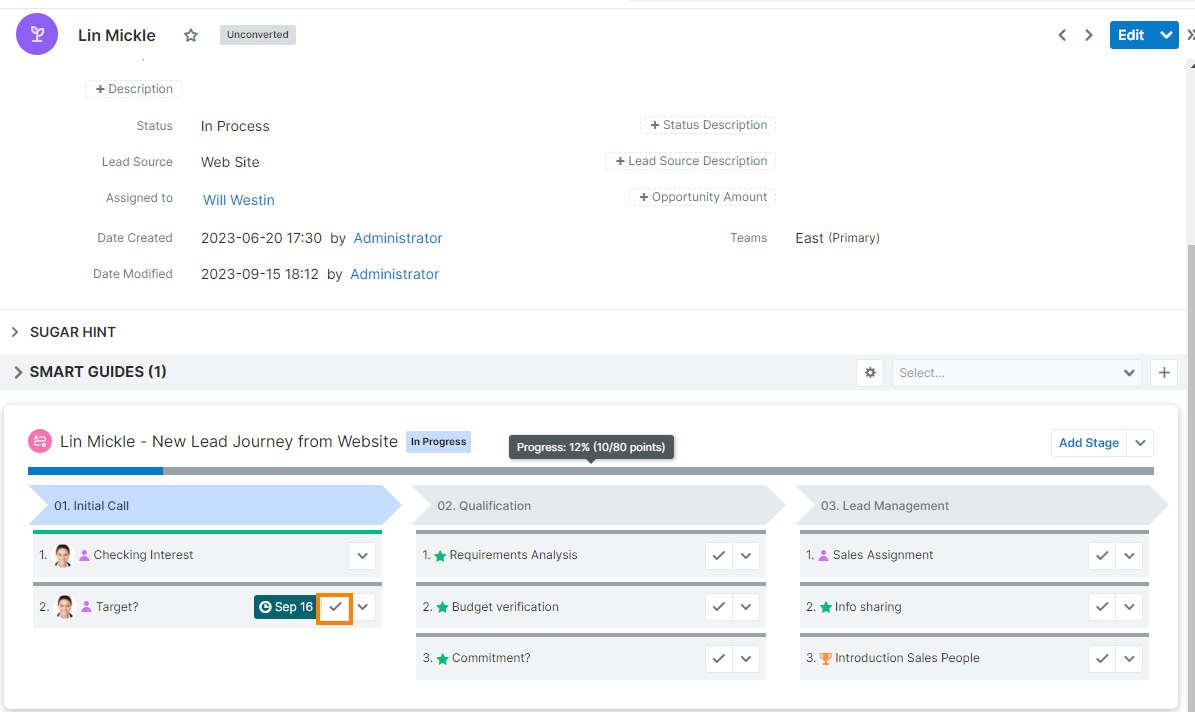Mark Target? activity as complete
Viewport: 1195px width, 712px height.
pyautogui.click(x=335, y=607)
